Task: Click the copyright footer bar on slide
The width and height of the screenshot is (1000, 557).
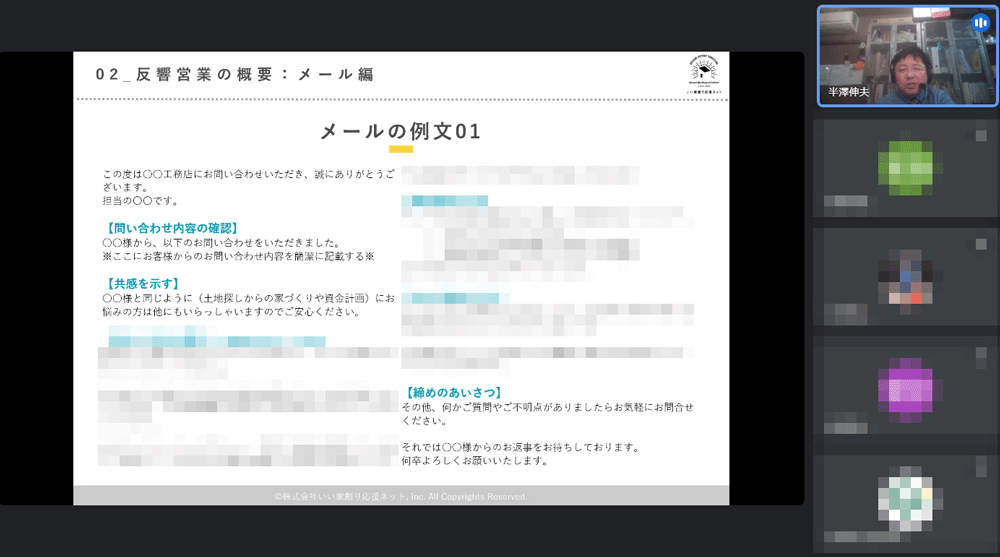Action: tap(400, 496)
